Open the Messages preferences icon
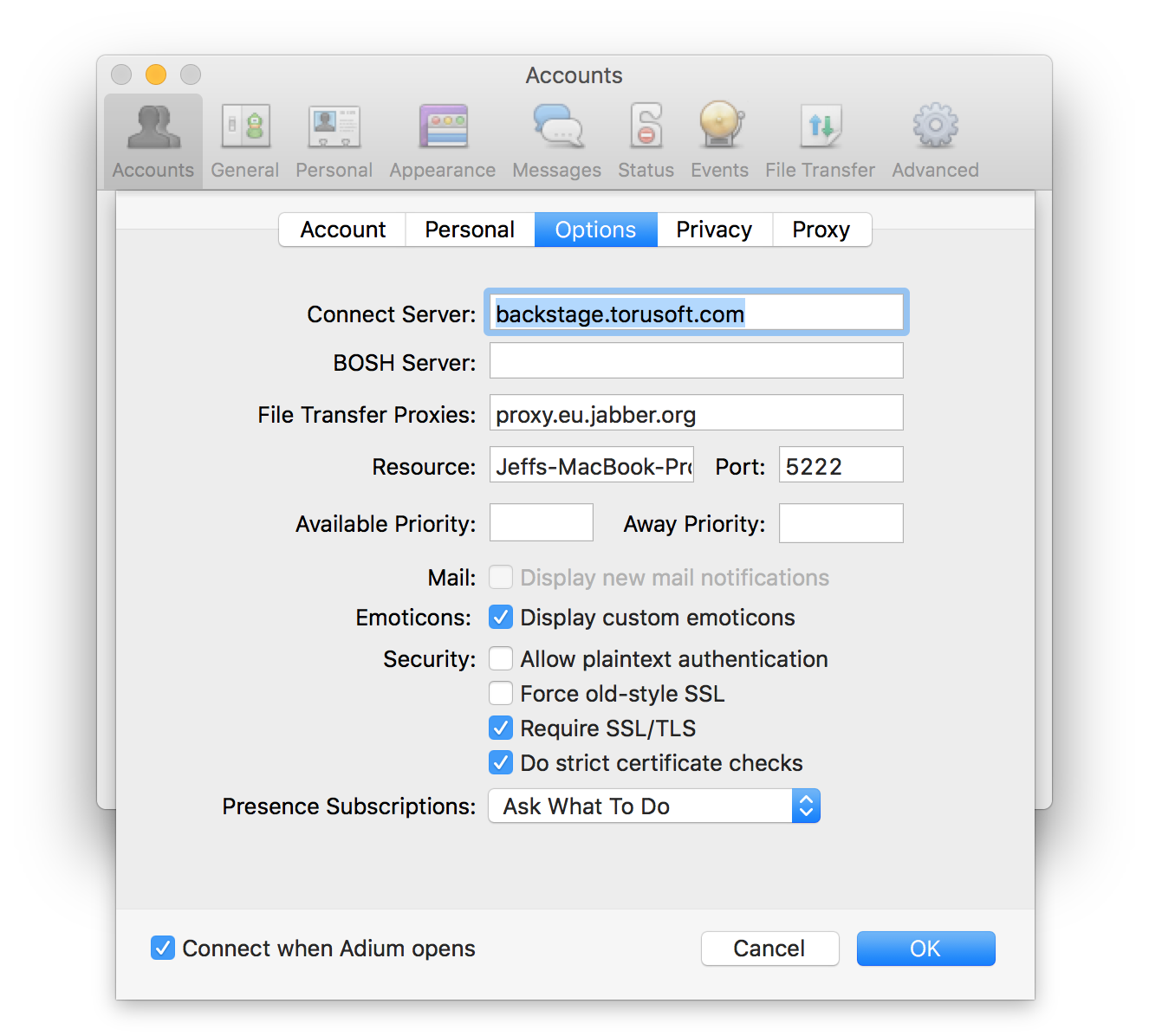 coord(555,137)
